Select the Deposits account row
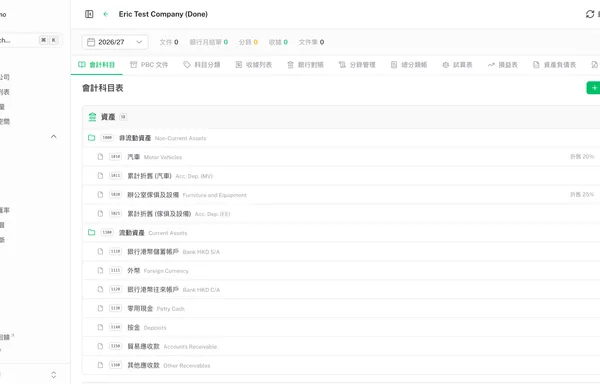Image resolution: width=600 pixels, height=384 pixels. tap(341, 327)
